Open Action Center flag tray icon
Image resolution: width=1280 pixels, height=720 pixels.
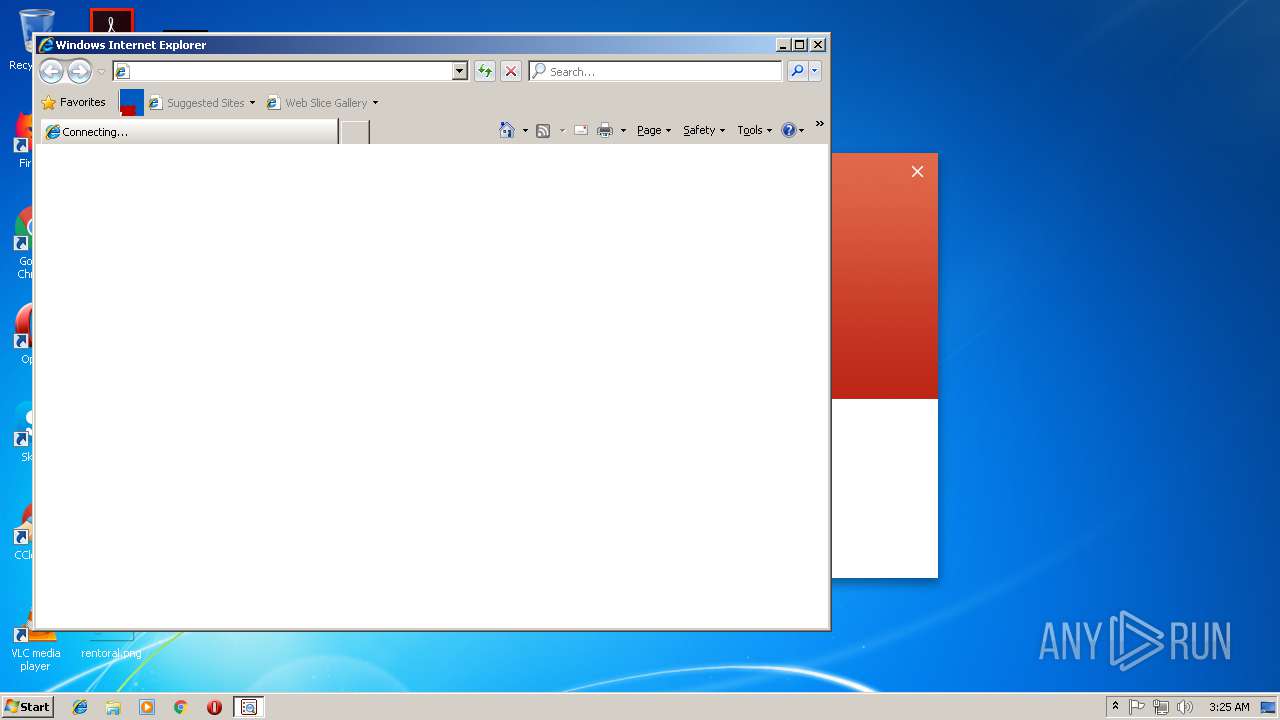click(x=1137, y=707)
